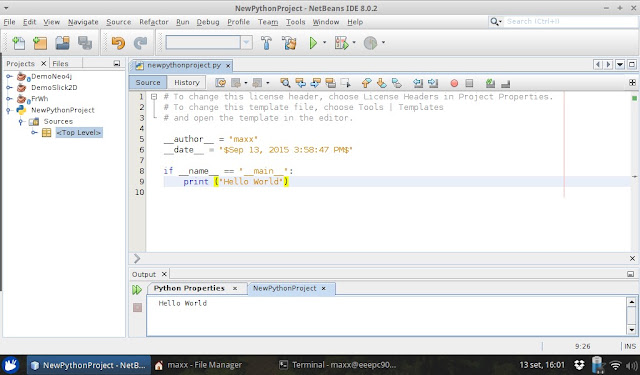Image resolution: width=640 pixels, height=375 pixels.
Task: Click the Dropbox tray icon
Action: pos(579,365)
